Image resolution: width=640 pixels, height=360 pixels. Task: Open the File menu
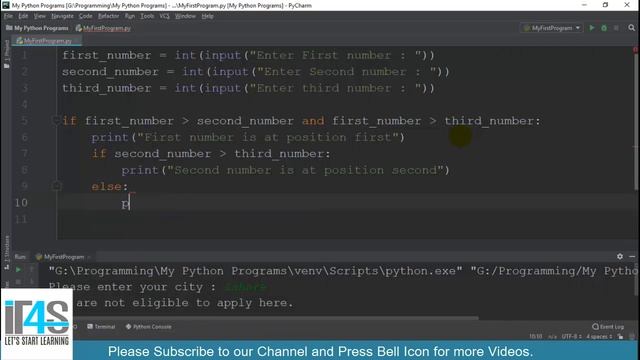(8, 16)
